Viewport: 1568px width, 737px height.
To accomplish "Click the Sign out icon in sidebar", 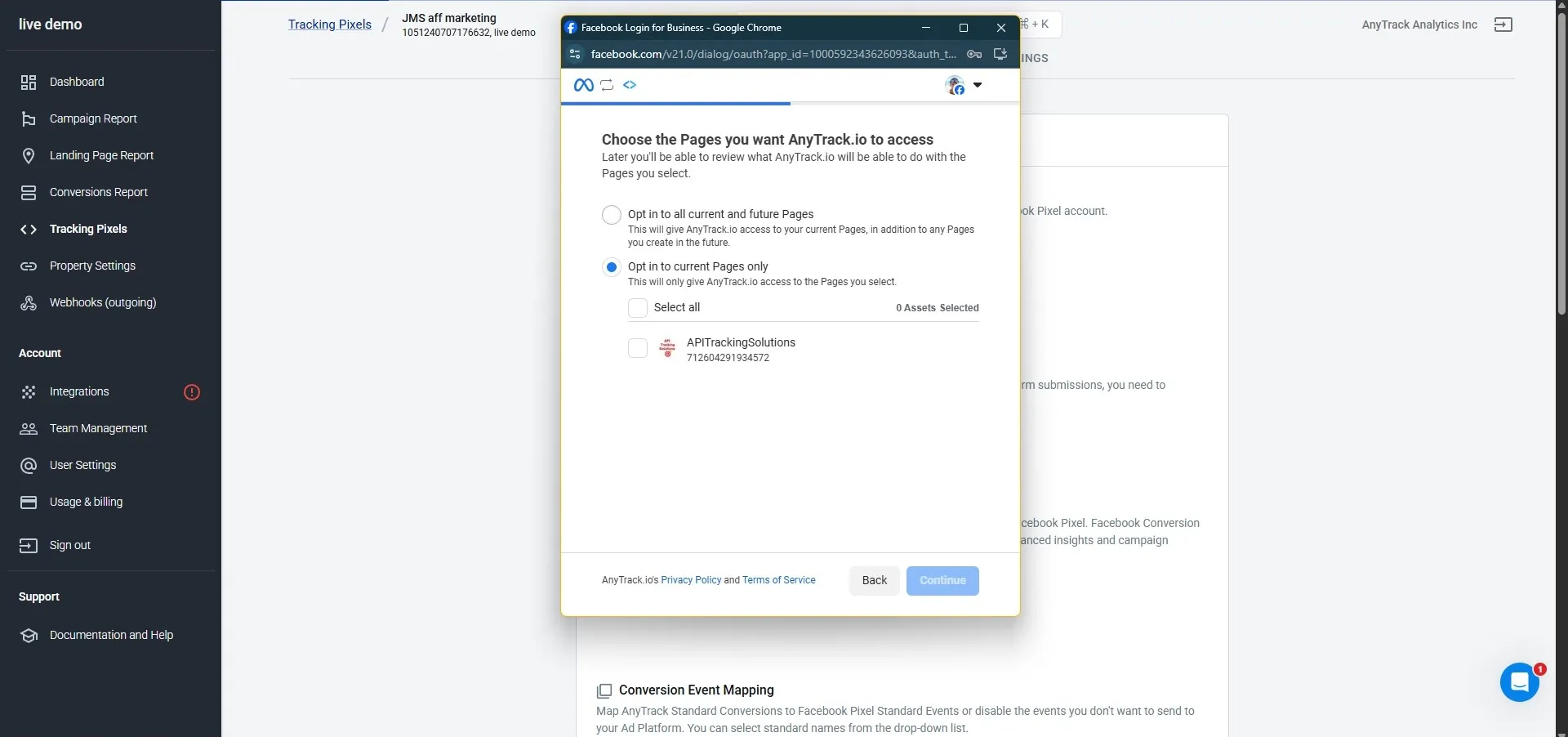I will [x=29, y=546].
